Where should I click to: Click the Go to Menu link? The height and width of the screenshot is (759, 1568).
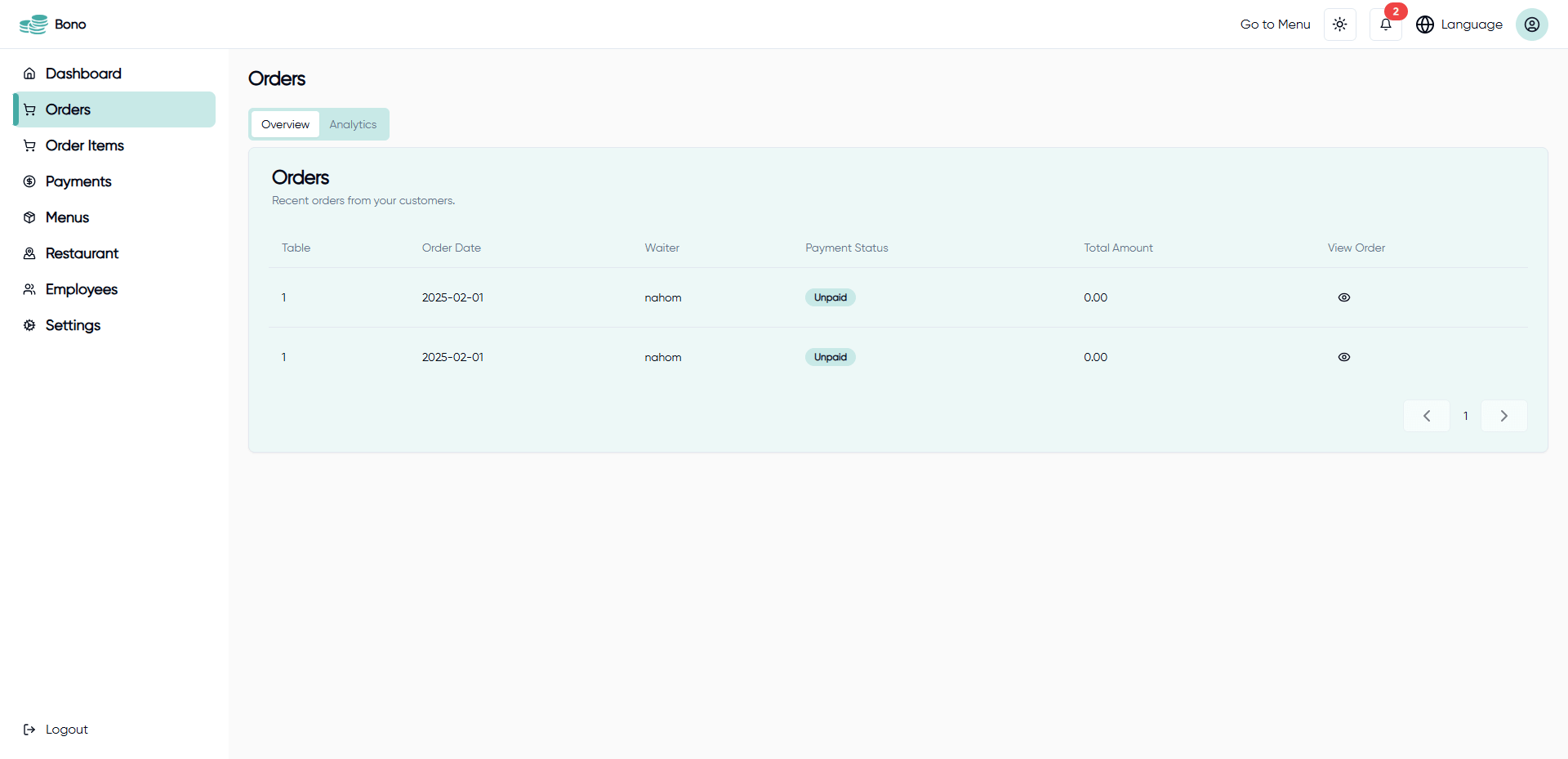pos(1275,25)
